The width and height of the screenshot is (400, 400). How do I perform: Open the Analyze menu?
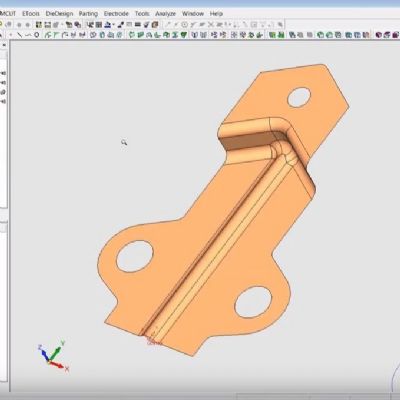165,14
